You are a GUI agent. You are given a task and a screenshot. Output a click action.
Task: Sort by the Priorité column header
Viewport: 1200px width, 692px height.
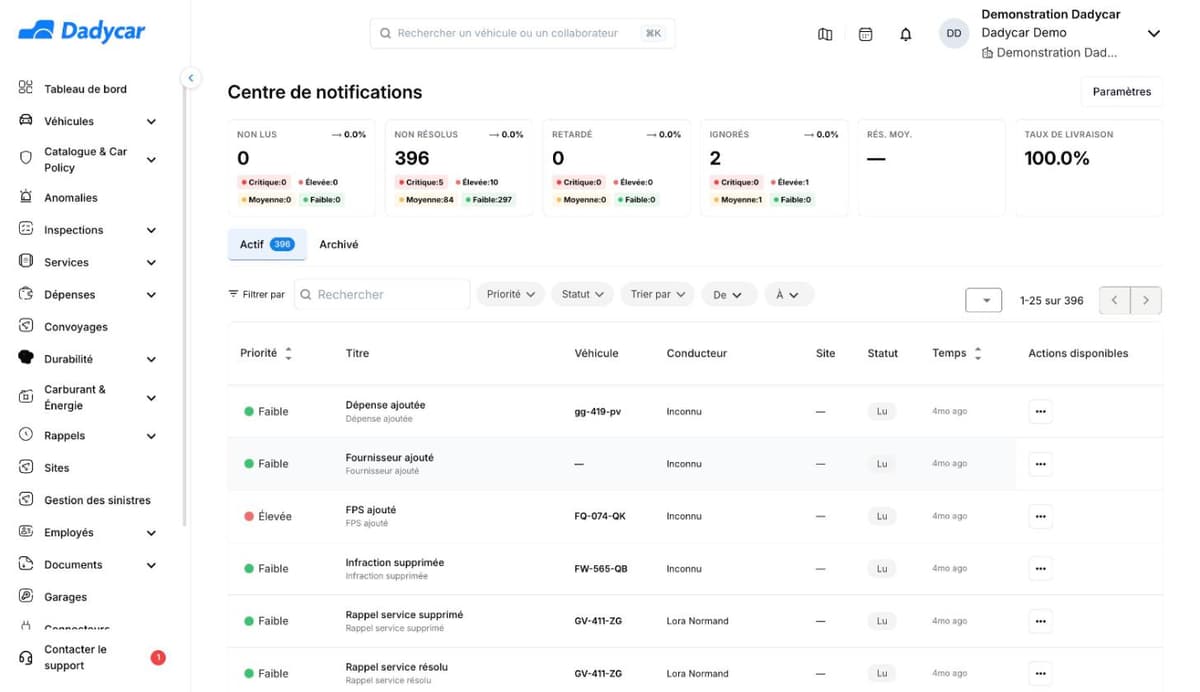[x=266, y=353]
